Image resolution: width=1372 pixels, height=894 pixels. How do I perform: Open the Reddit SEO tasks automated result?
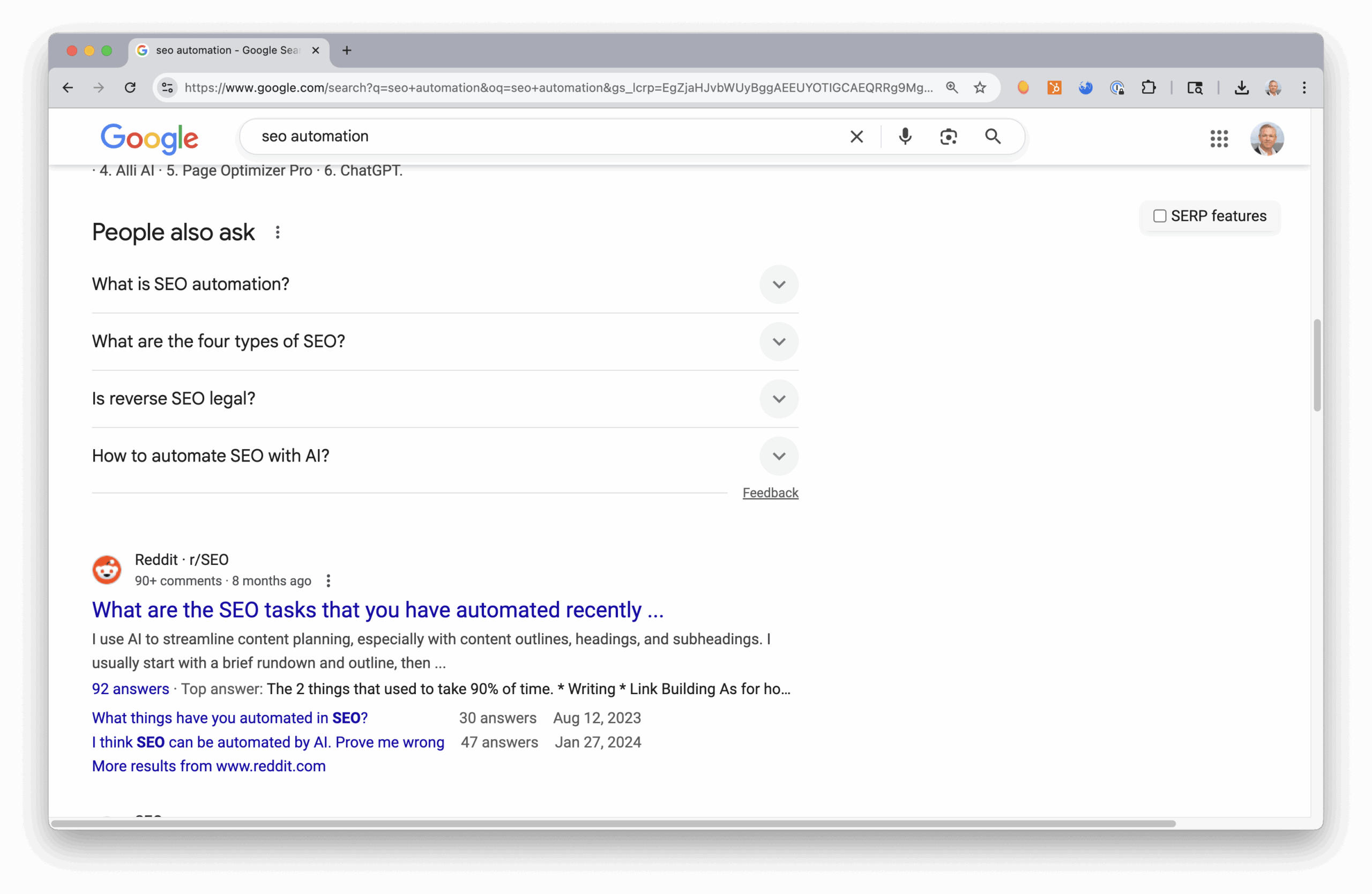pos(378,610)
